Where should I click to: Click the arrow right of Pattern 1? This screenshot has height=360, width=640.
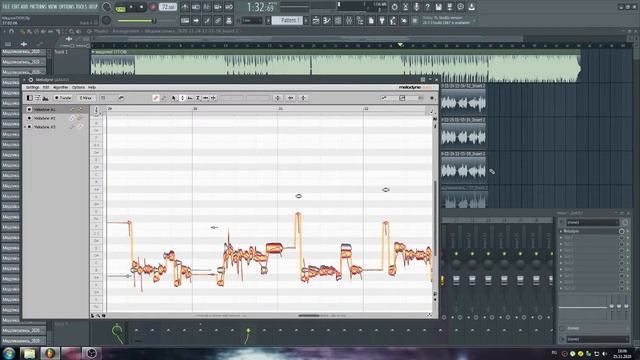tap(306, 20)
